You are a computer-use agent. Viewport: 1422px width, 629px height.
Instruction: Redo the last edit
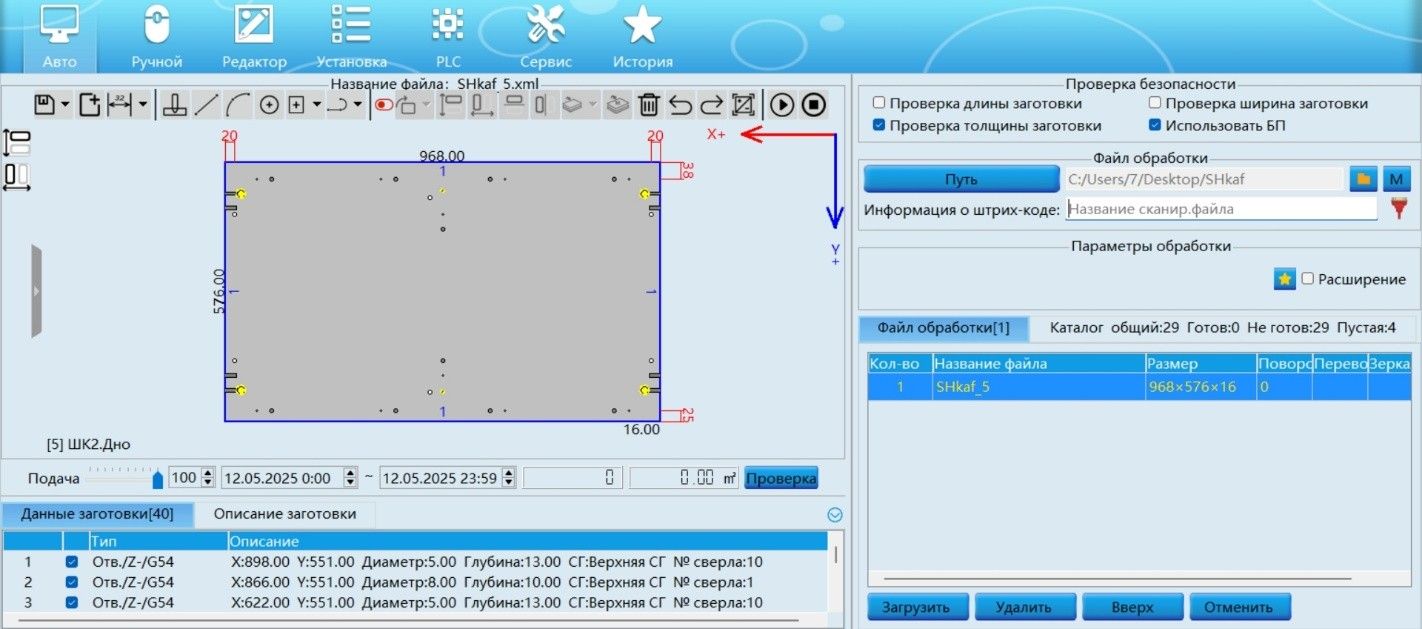[x=711, y=104]
